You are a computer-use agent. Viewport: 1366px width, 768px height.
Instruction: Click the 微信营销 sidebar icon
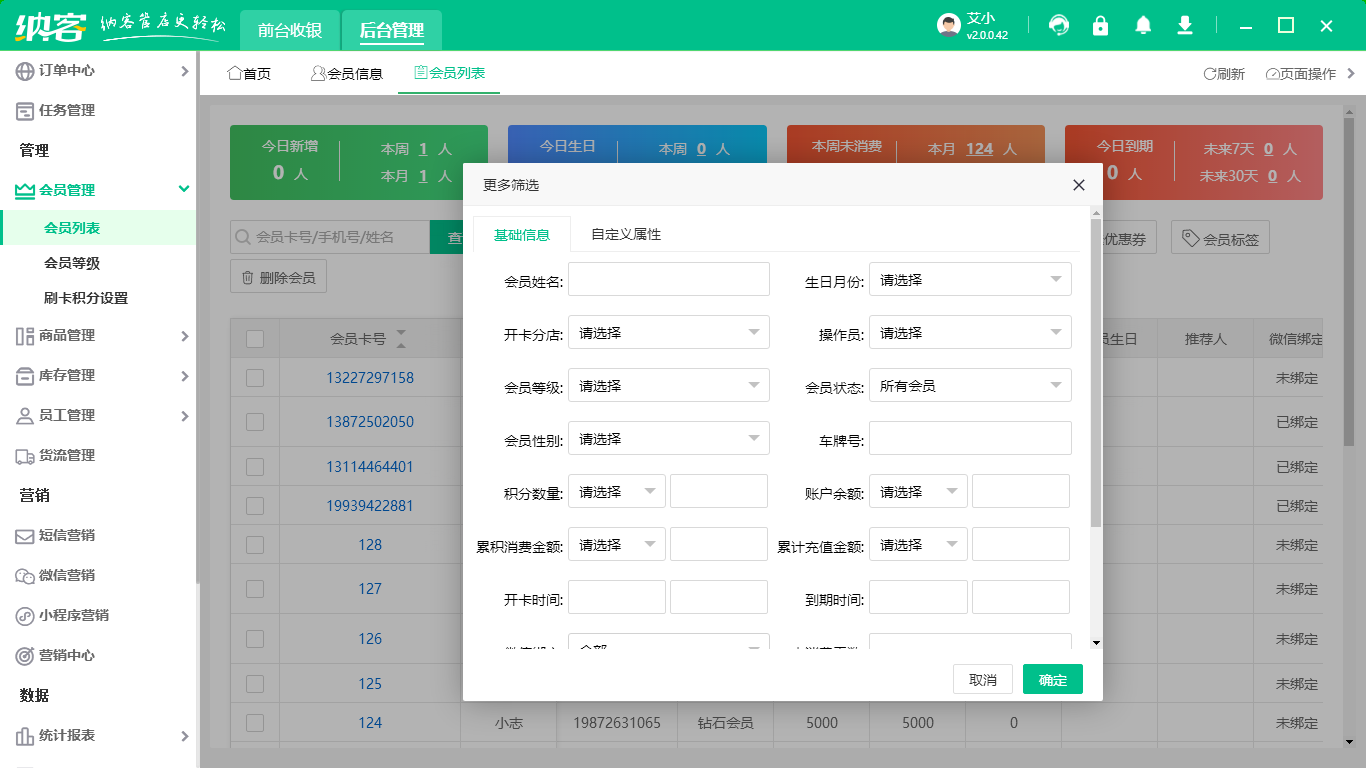tap(25, 576)
